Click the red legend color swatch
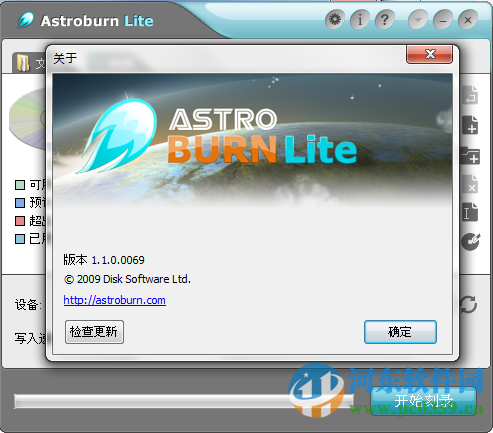 20,221
